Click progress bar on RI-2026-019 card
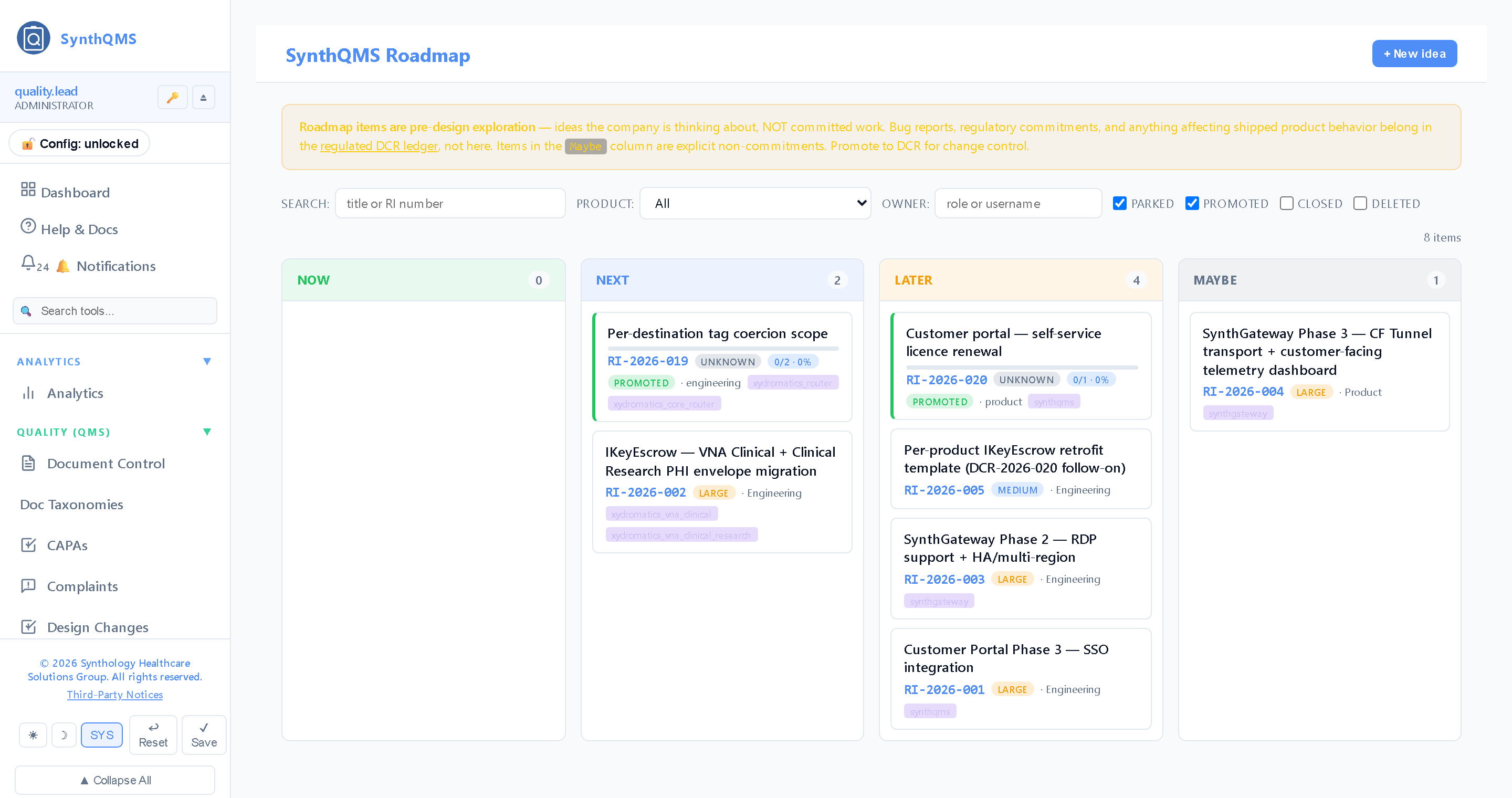 coord(723,349)
